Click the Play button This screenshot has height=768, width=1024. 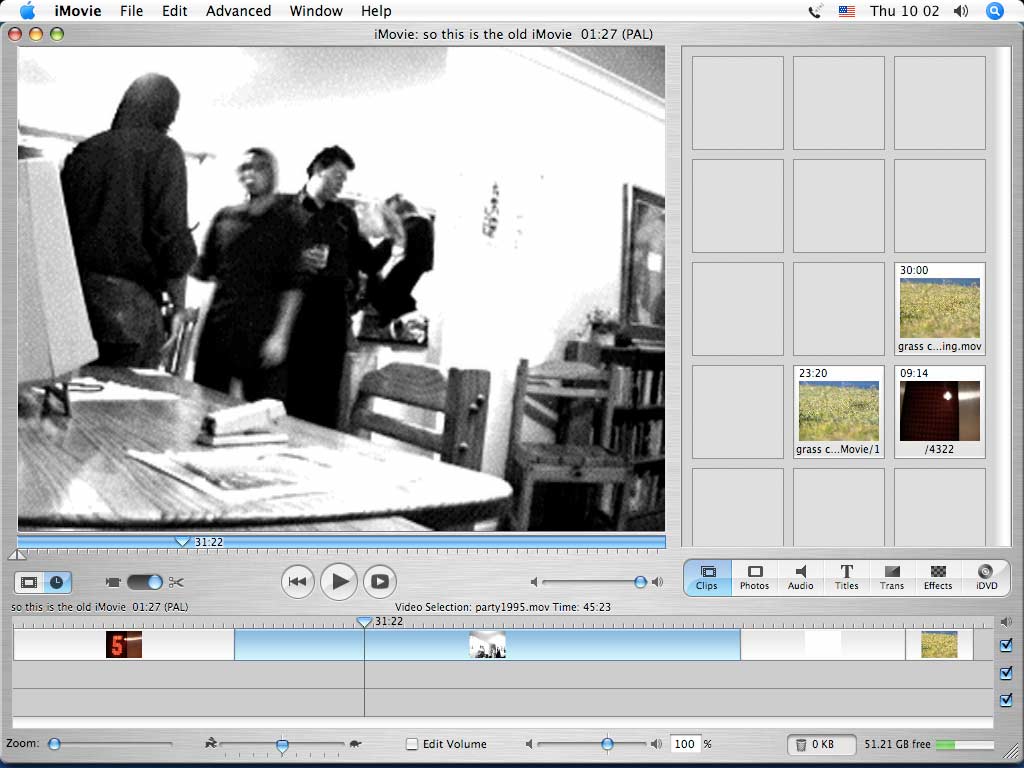point(339,581)
